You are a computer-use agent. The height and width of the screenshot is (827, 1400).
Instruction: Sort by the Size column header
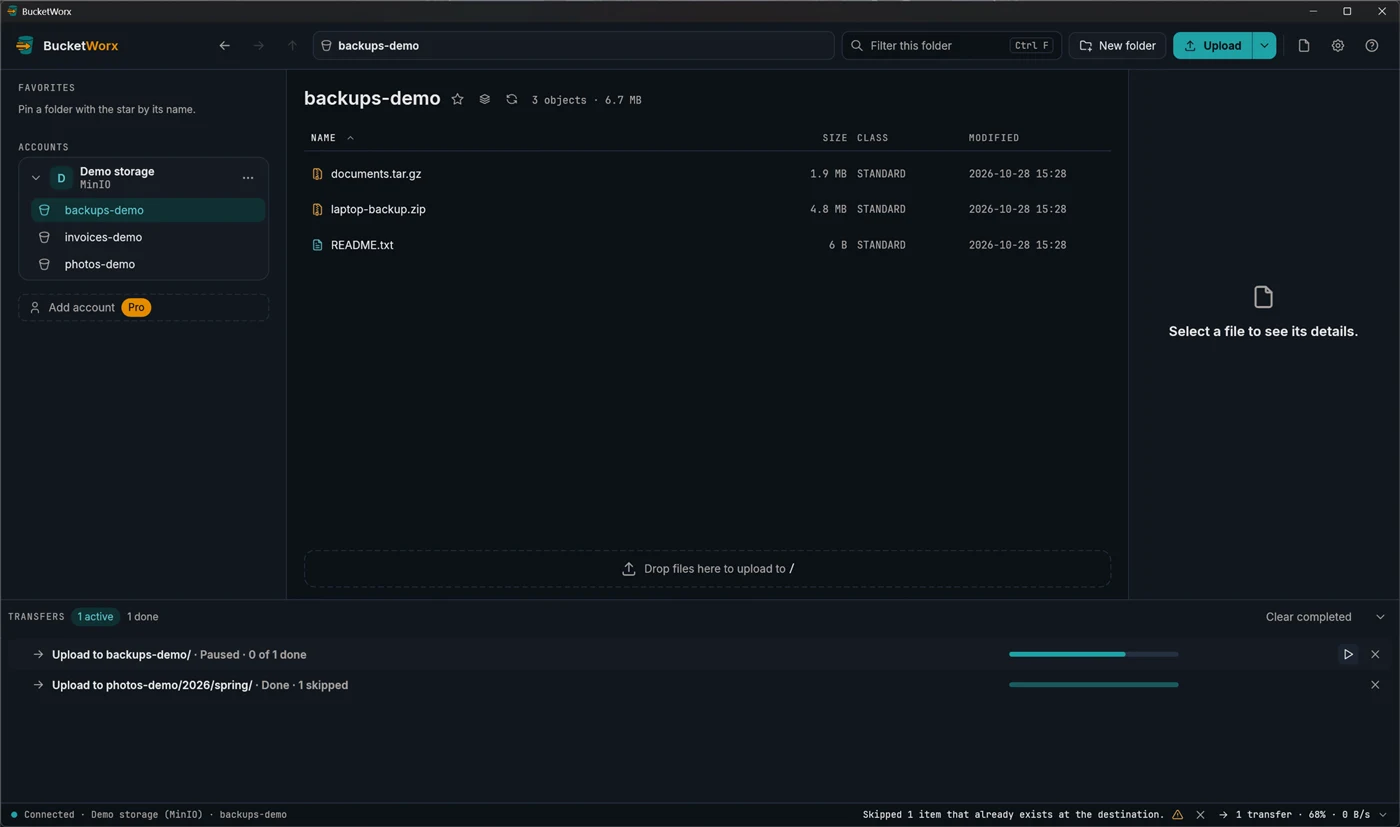tap(834, 138)
